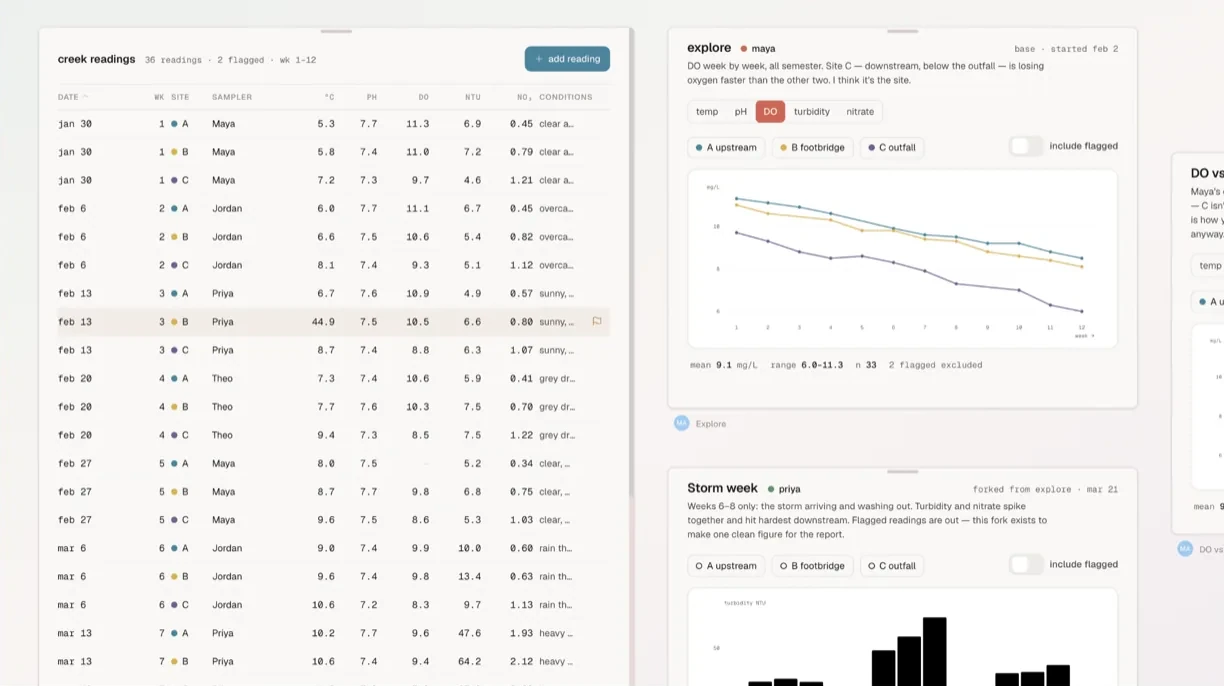Click maya's red author dot
Screen dimensions: 1224x686
pyautogui.click(x=744, y=48)
